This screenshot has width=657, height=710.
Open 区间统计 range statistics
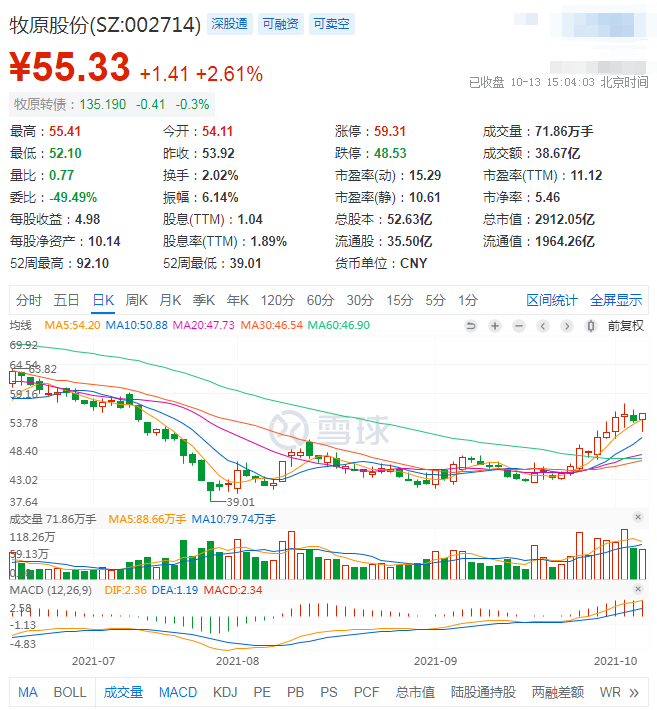click(x=552, y=300)
